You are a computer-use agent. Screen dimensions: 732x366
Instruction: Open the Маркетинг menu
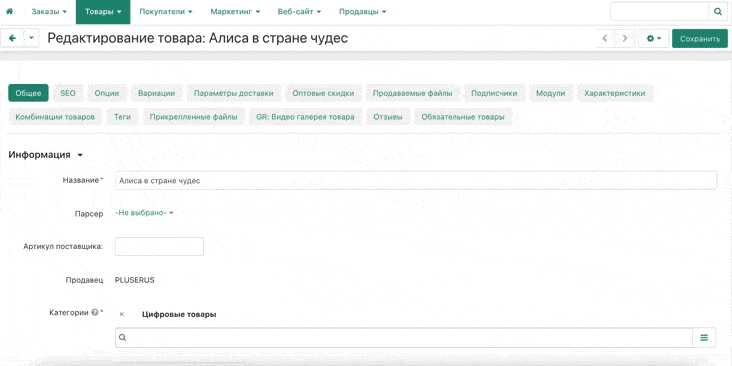coord(235,12)
